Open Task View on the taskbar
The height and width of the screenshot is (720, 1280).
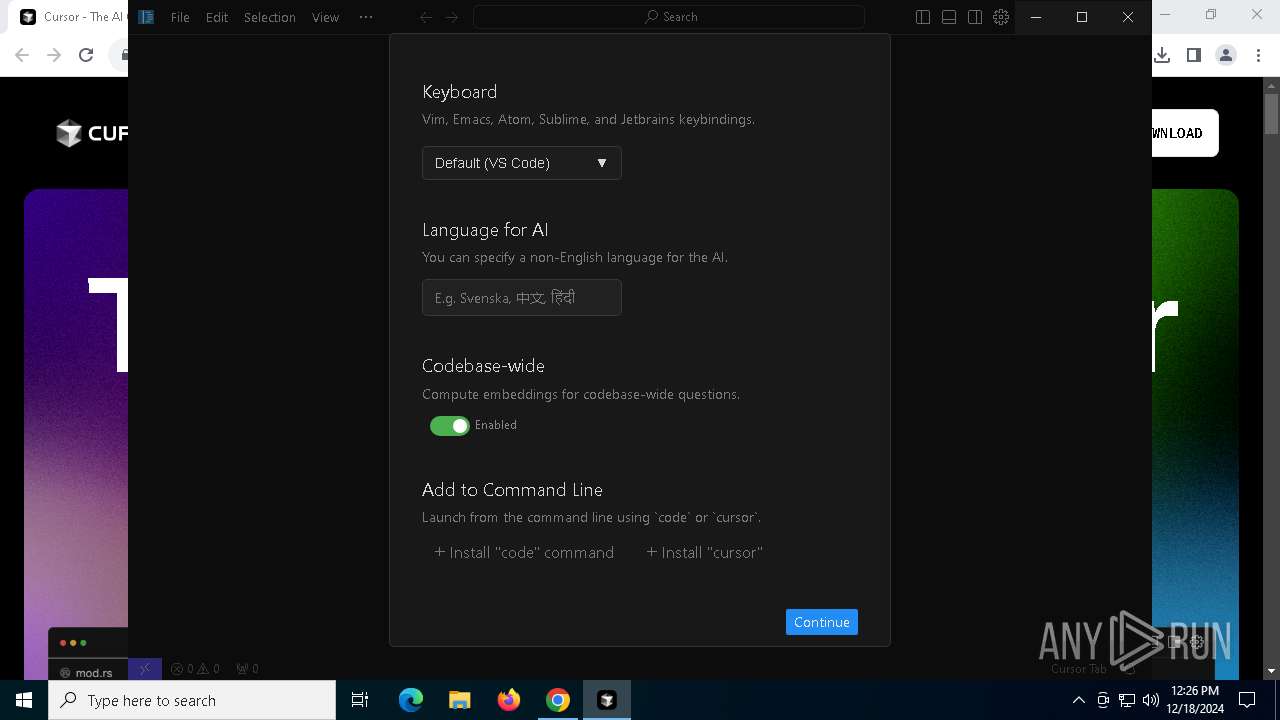click(x=360, y=700)
